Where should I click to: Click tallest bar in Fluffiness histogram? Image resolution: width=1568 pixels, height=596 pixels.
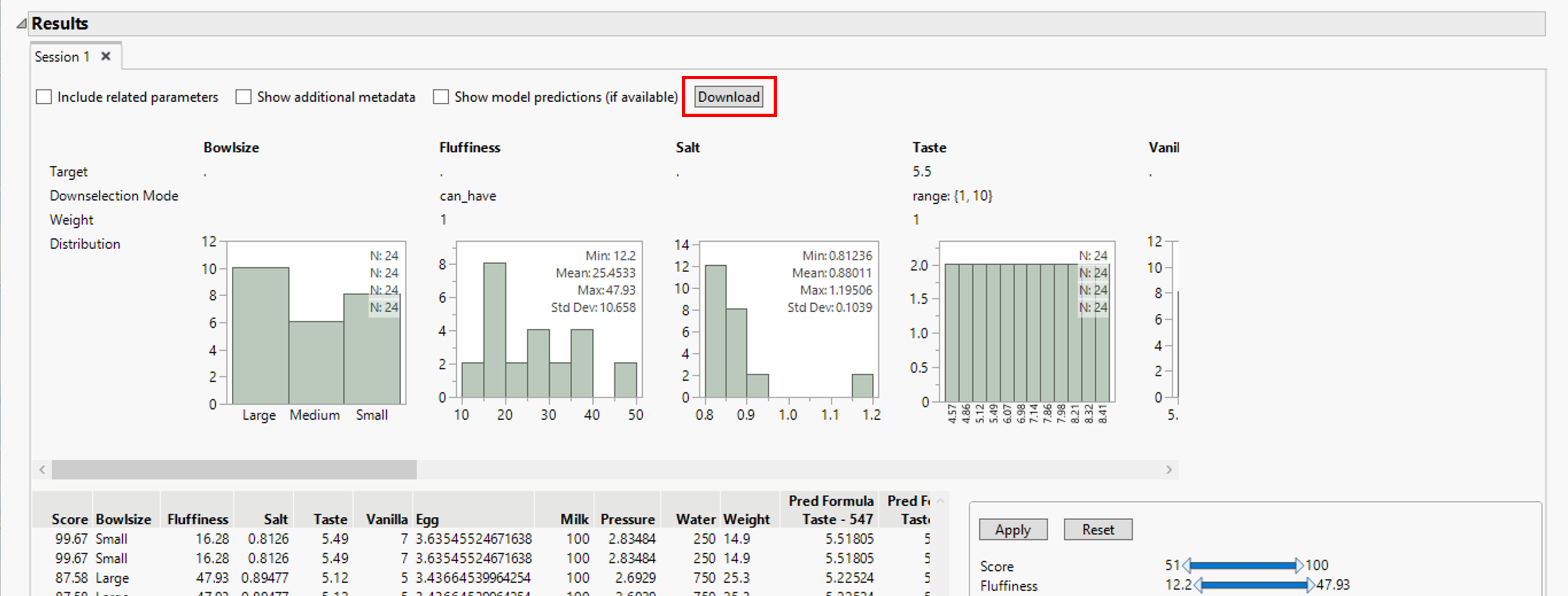coord(495,330)
